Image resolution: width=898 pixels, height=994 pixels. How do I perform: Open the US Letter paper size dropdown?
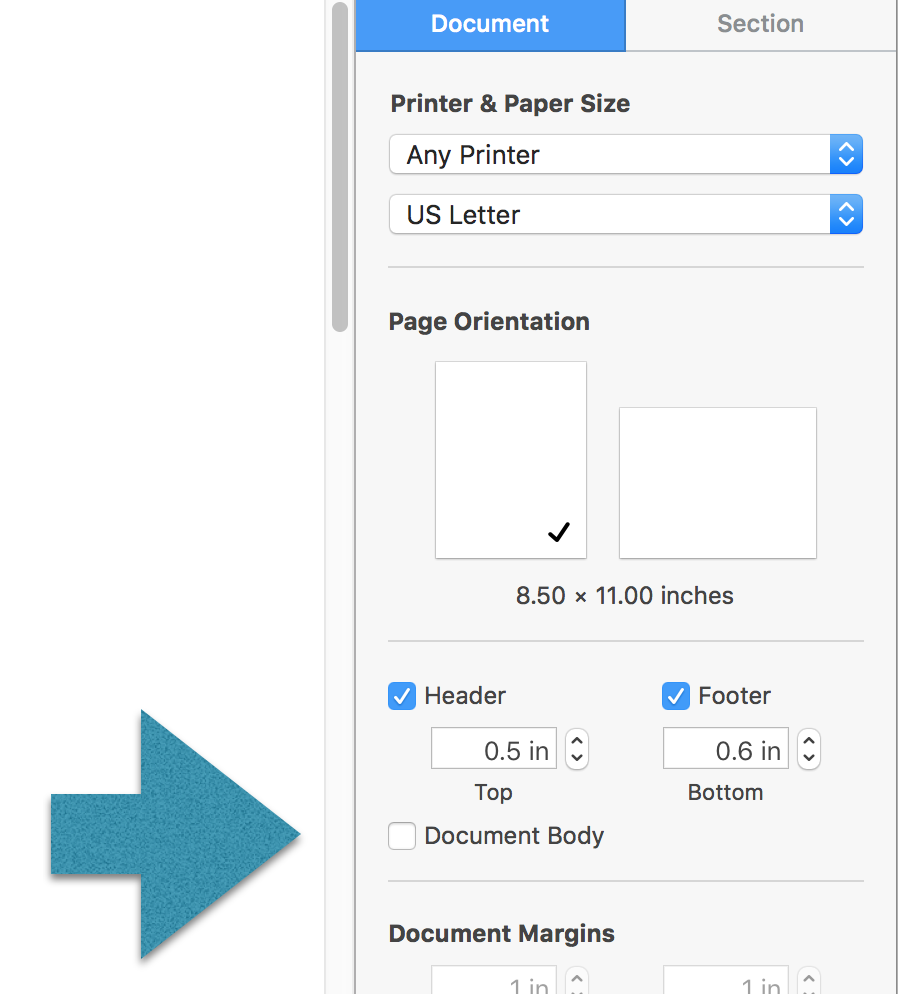click(x=626, y=214)
